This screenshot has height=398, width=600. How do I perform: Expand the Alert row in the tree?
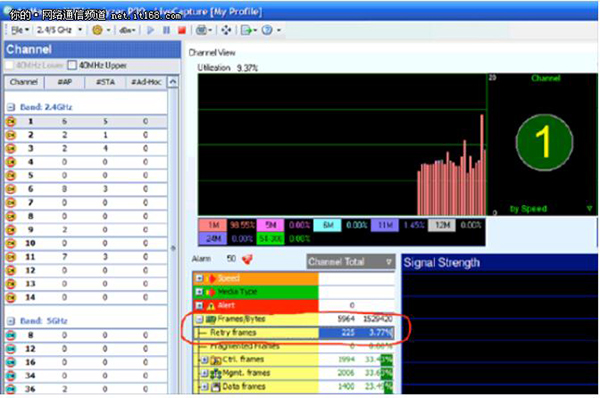click(199, 305)
